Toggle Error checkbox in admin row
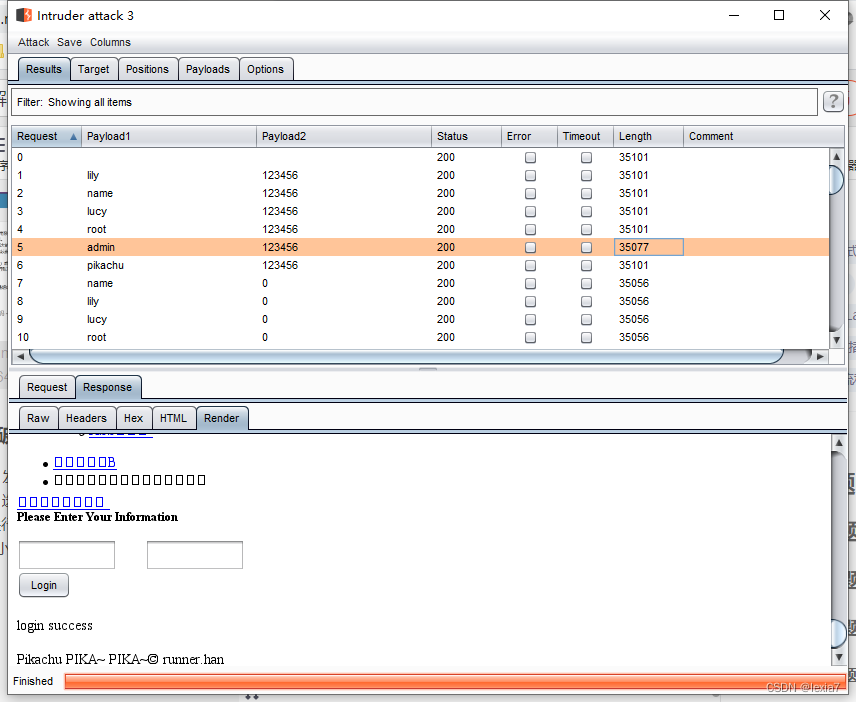Viewport: 856px width, 702px height. coord(530,248)
